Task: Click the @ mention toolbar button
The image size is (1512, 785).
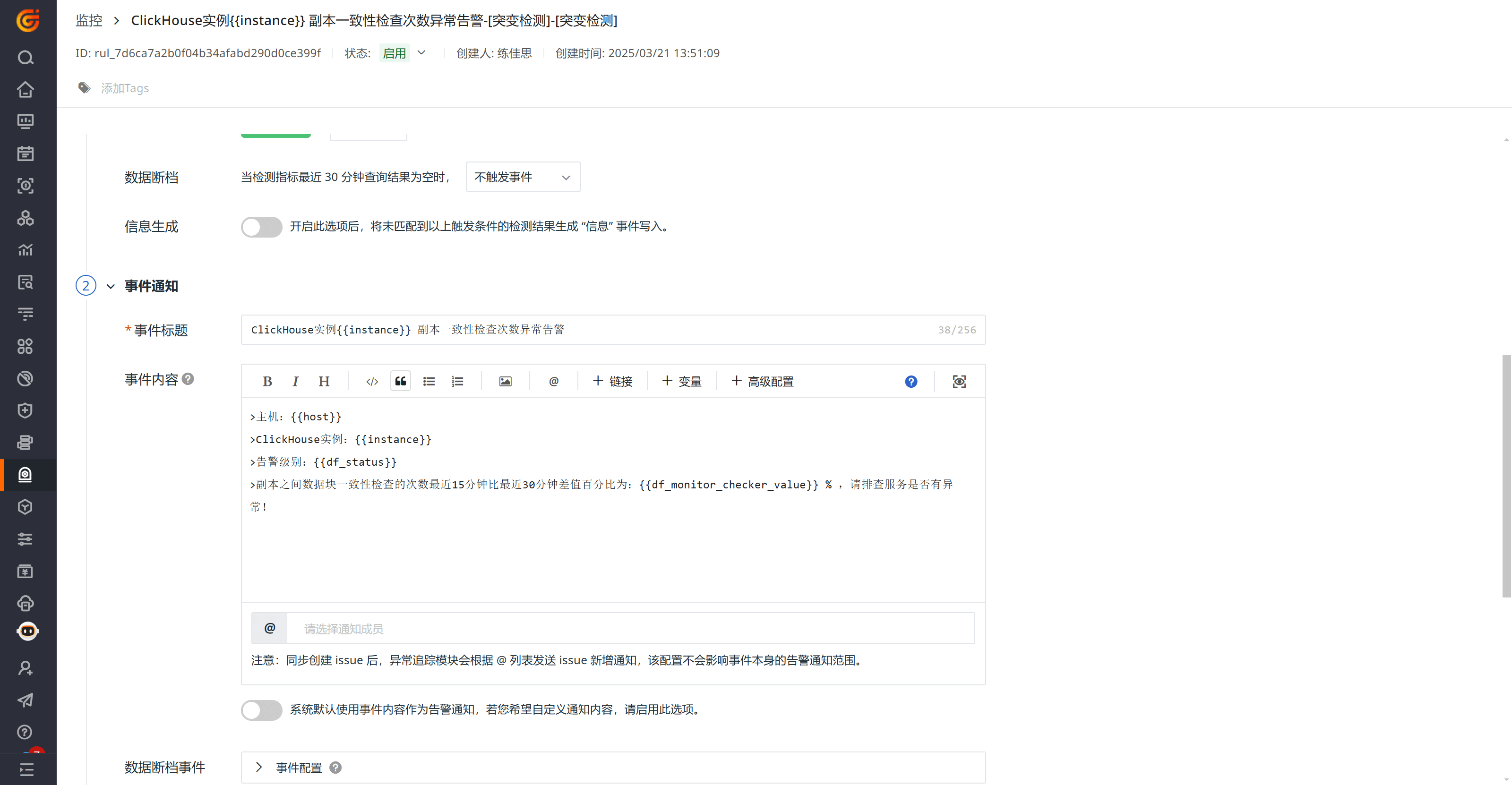Action: [553, 381]
